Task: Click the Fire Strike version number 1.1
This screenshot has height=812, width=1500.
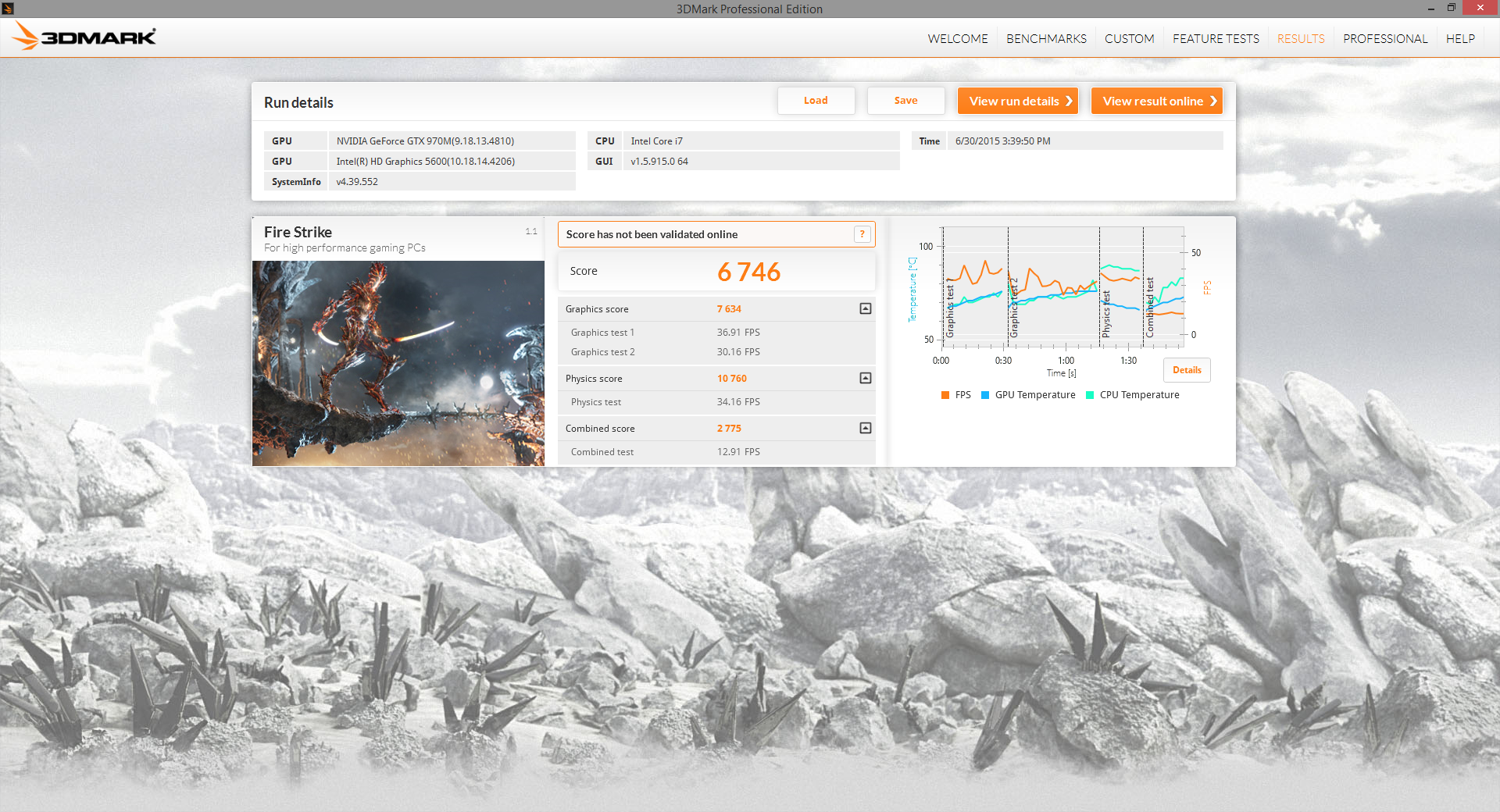Action: 531,231
